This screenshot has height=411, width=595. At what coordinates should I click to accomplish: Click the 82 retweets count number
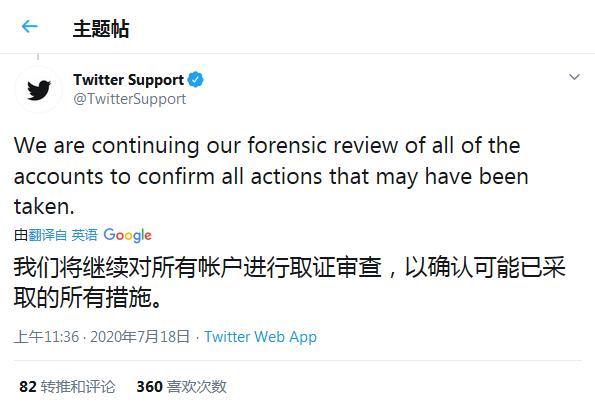click(28, 387)
